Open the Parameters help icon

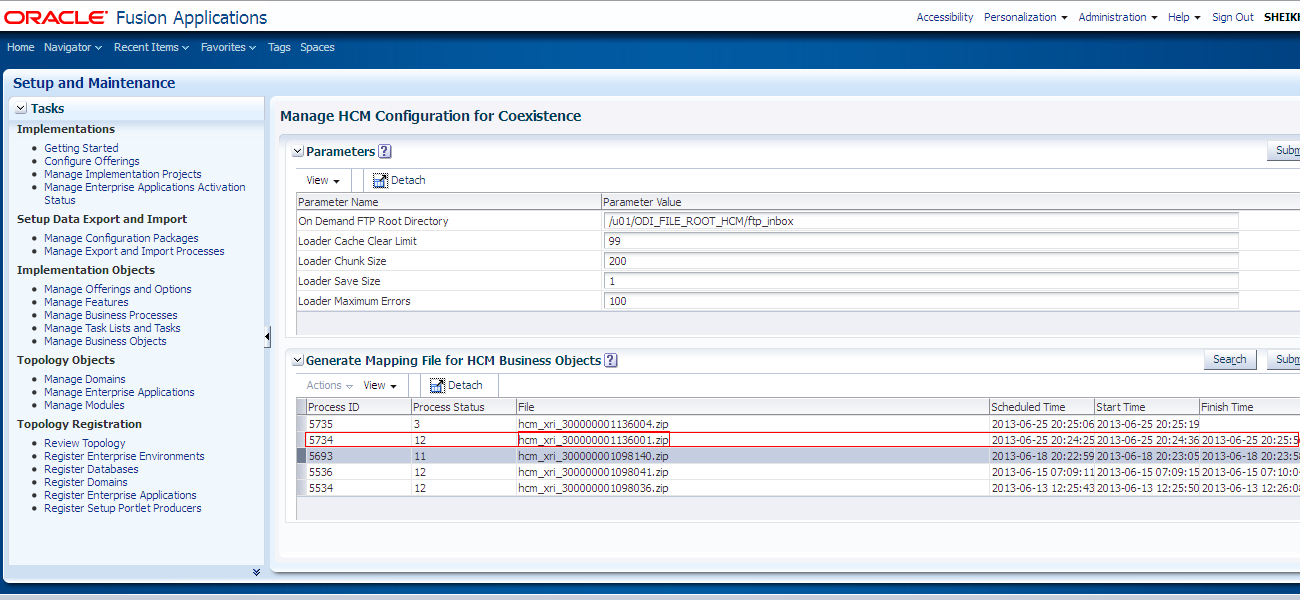click(385, 152)
